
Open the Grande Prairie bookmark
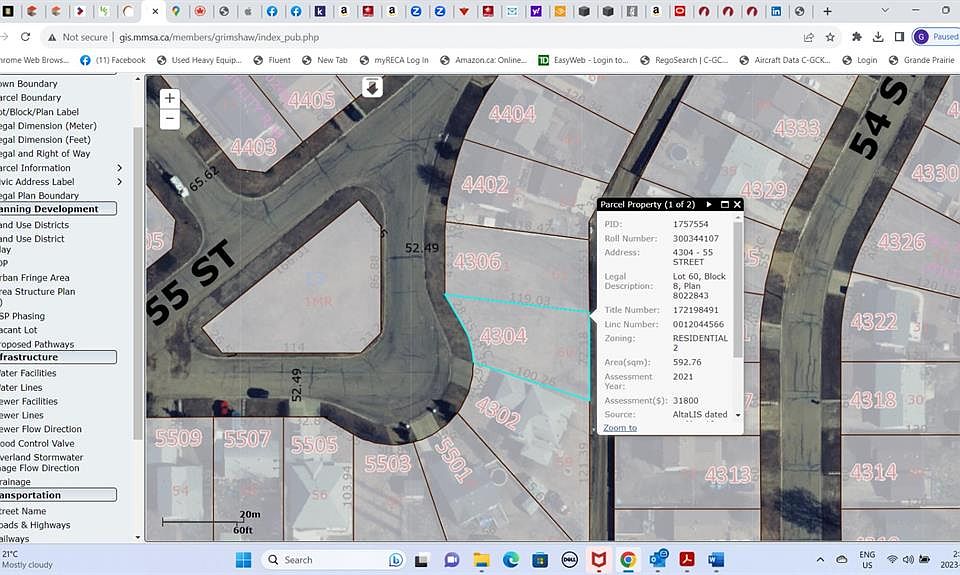[921, 60]
